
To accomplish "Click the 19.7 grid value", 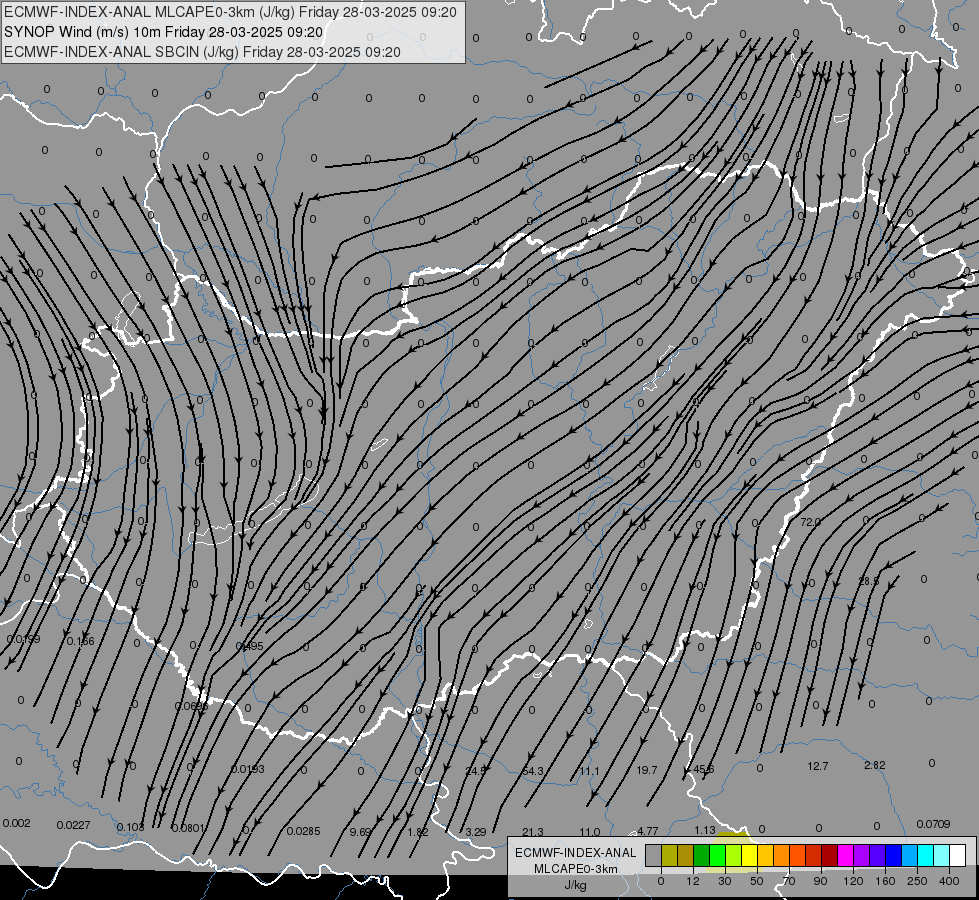I will [647, 770].
